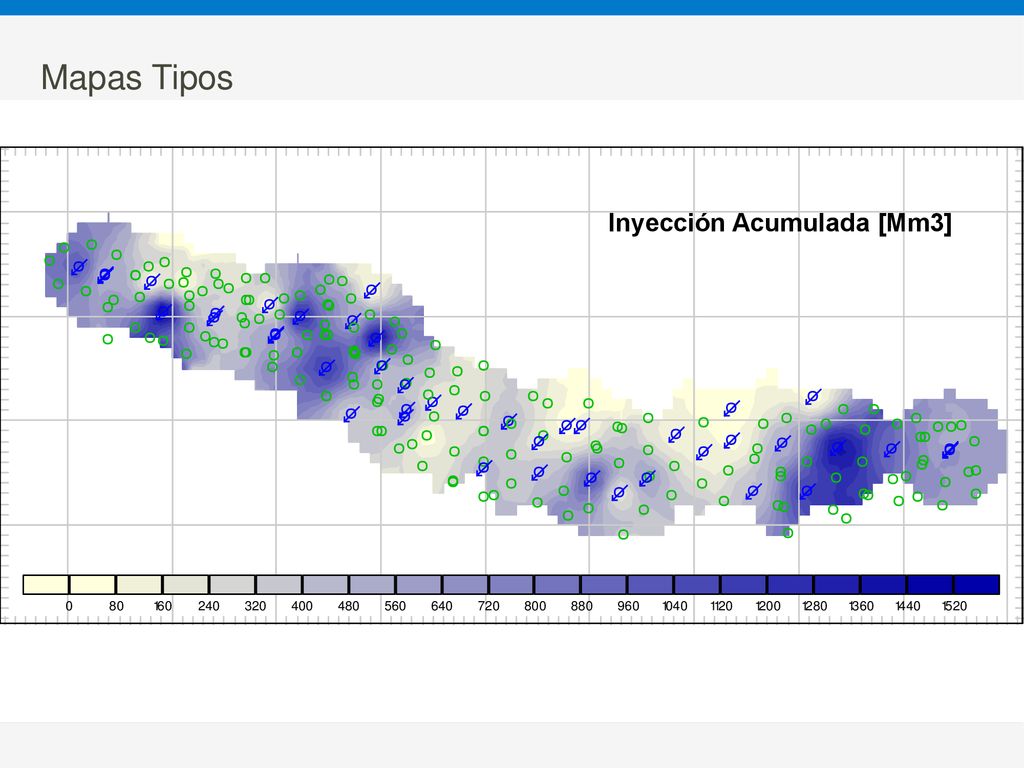Viewport: 1024px width, 768px height.
Task: Pick the legend swatch between 1200 and 1280
Action: click(790, 584)
